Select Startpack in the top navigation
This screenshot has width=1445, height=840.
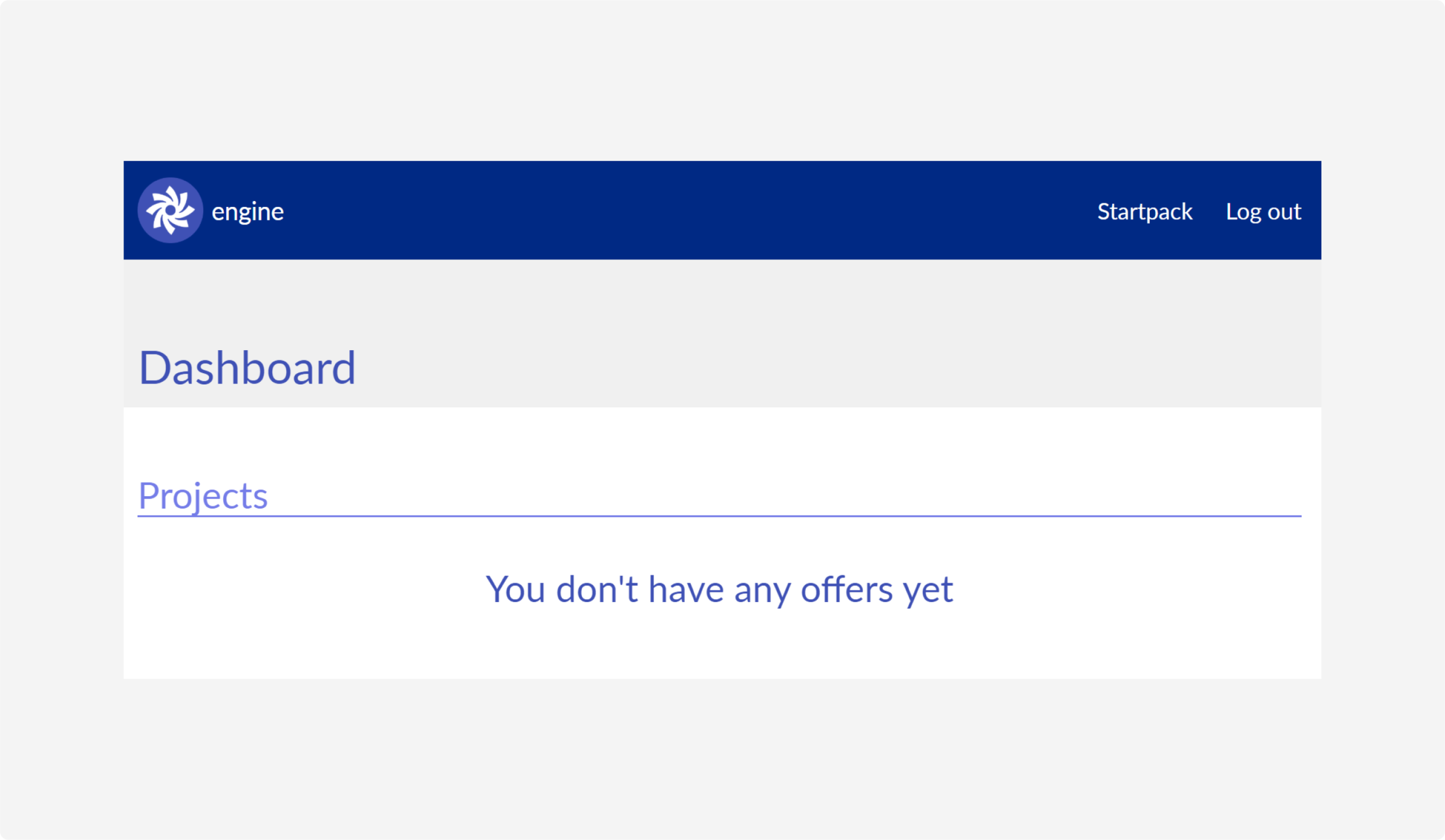point(1144,211)
